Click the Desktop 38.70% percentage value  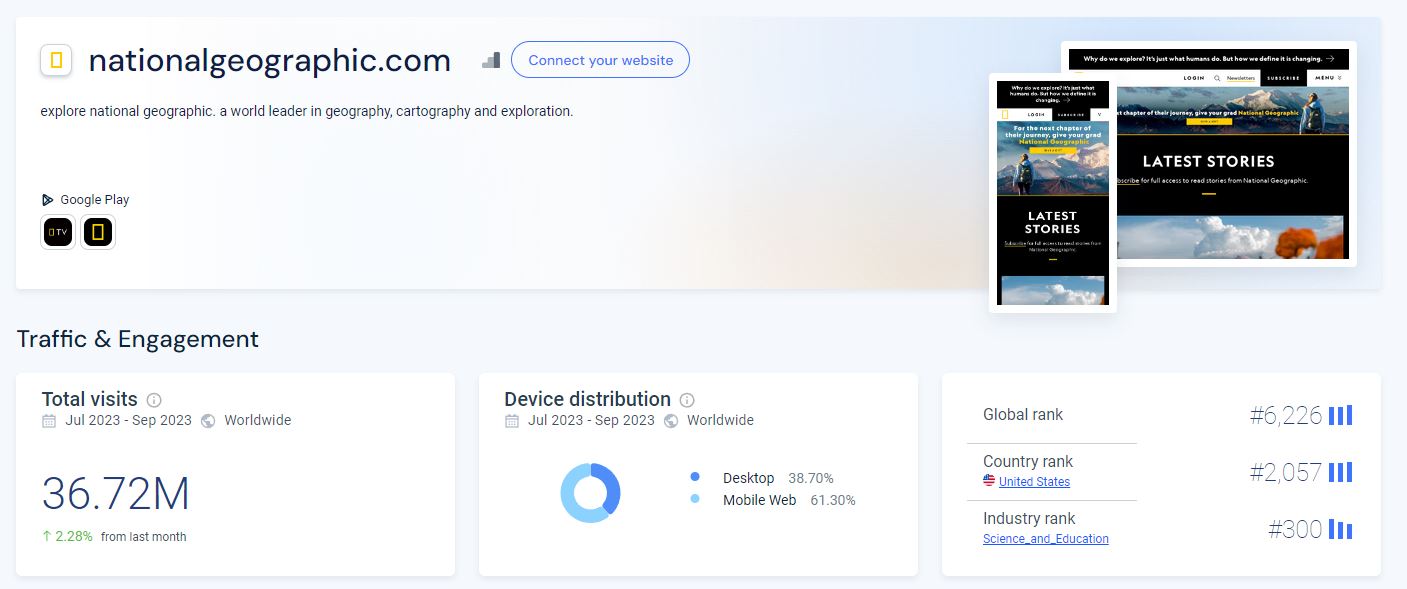tap(811, 478)
